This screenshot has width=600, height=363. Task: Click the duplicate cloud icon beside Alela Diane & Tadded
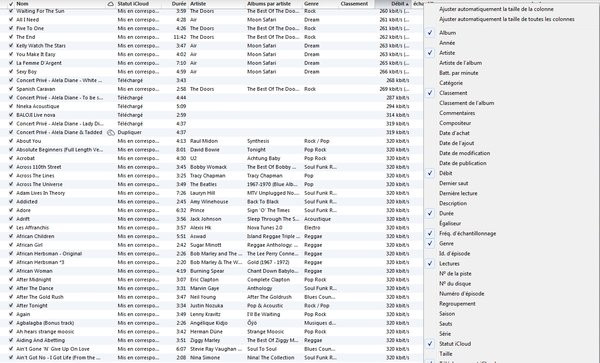[111, 132]
